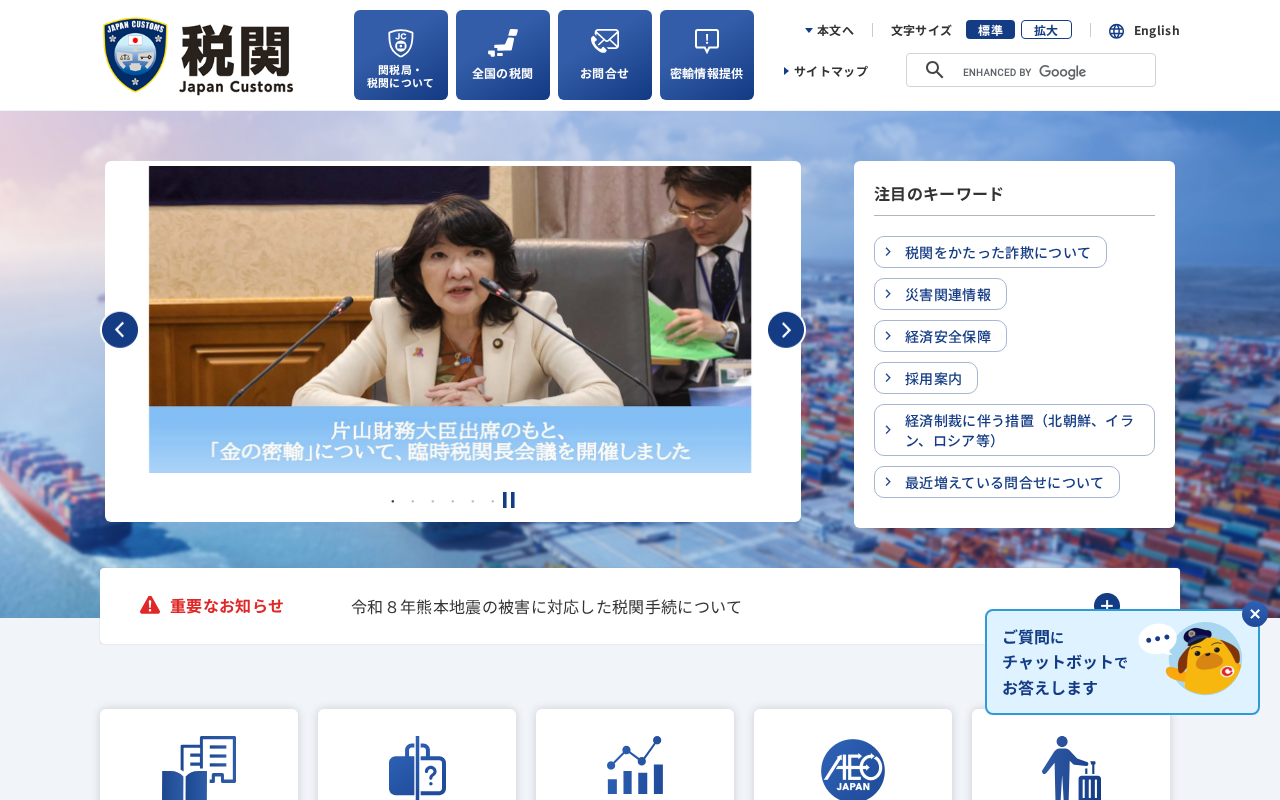Open the AEO Japan icon card
Viewport: 1280px width, 800px height.
click(853, 755)
